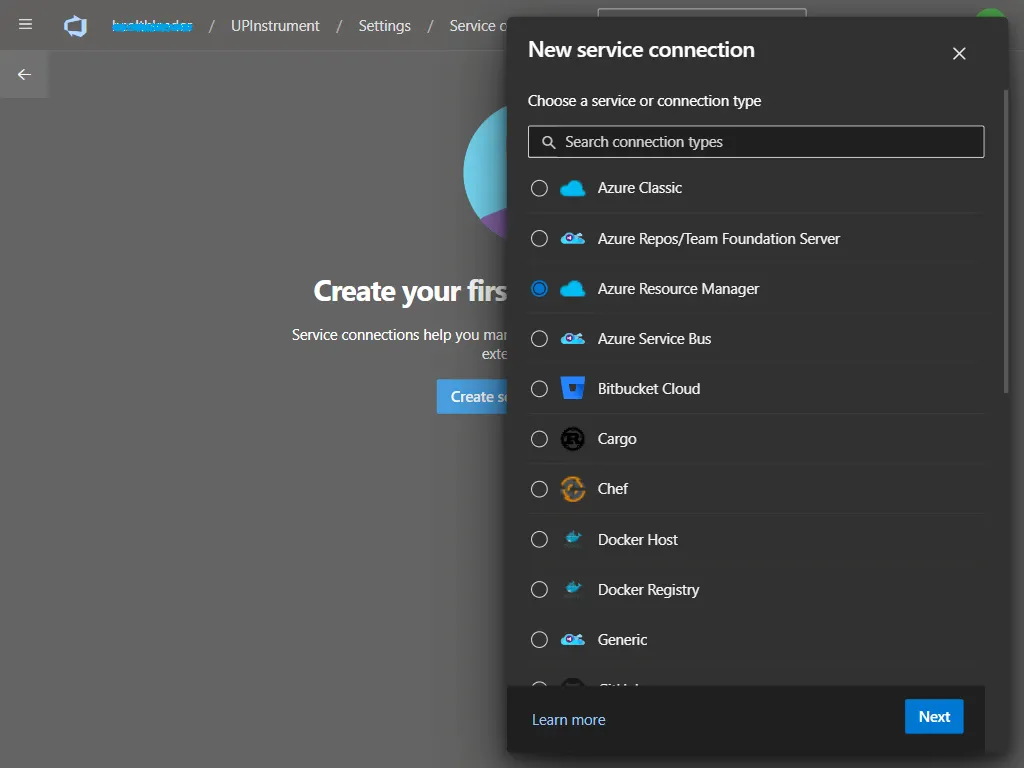Select the Azure Resource Manager radio button

pyautogui.click(x=539, y=289)
